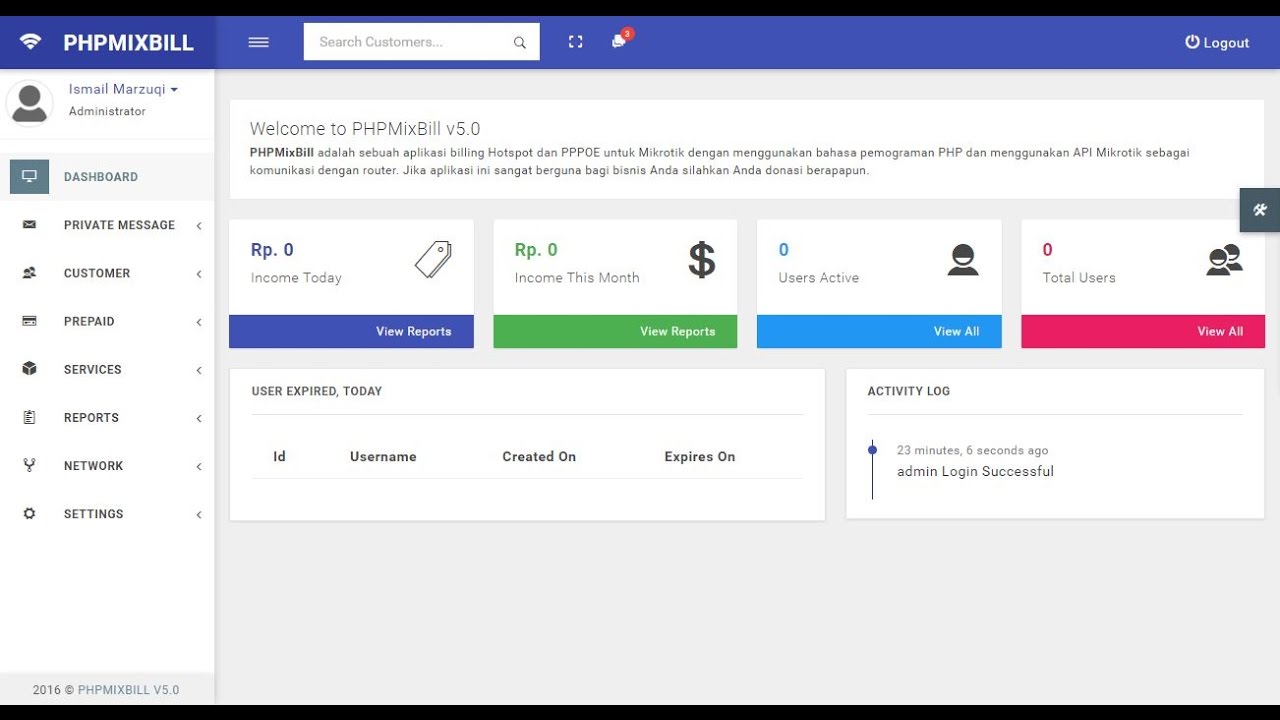
Task: Expand the Prepaid menu chevron
Action: click(x=199, y=322)
